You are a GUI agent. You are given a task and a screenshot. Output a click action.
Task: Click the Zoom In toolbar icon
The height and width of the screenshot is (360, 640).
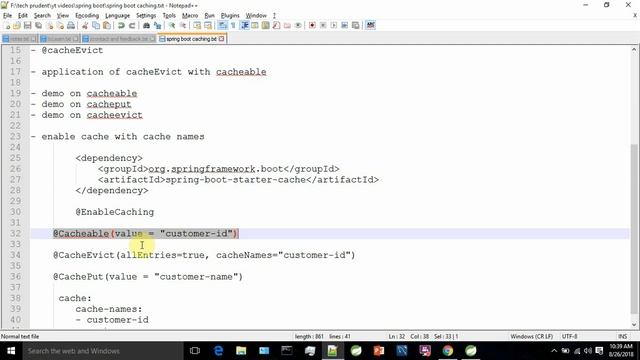(172, 25)
